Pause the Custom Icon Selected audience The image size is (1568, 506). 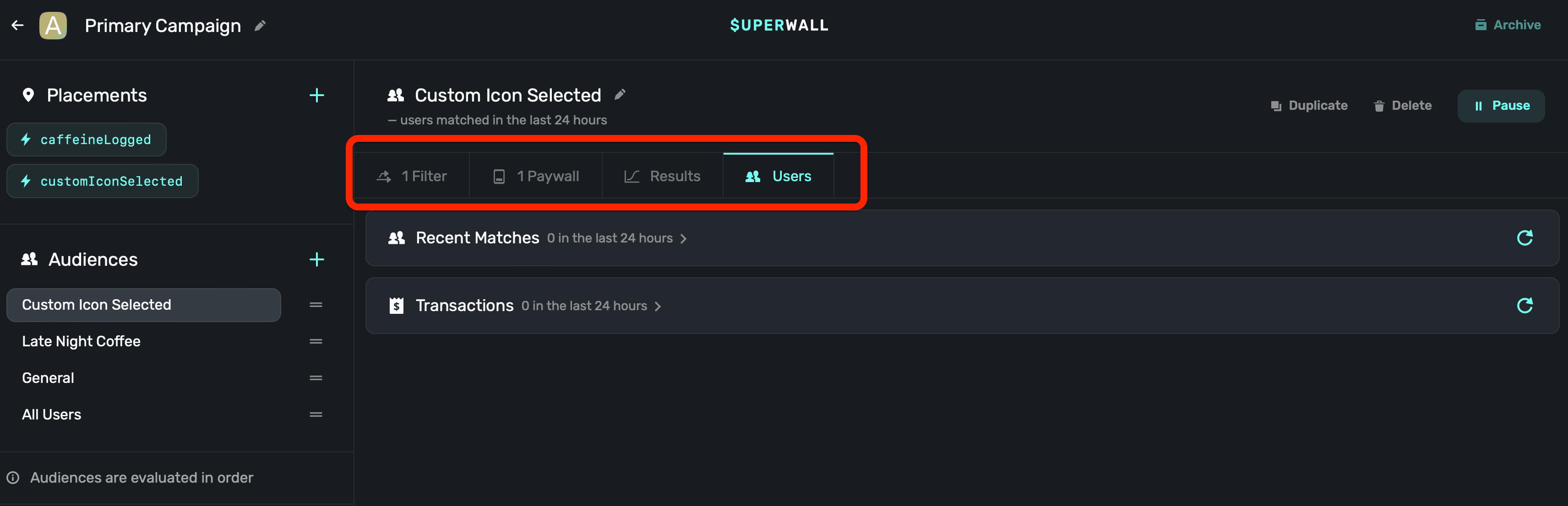[1500, 106]
